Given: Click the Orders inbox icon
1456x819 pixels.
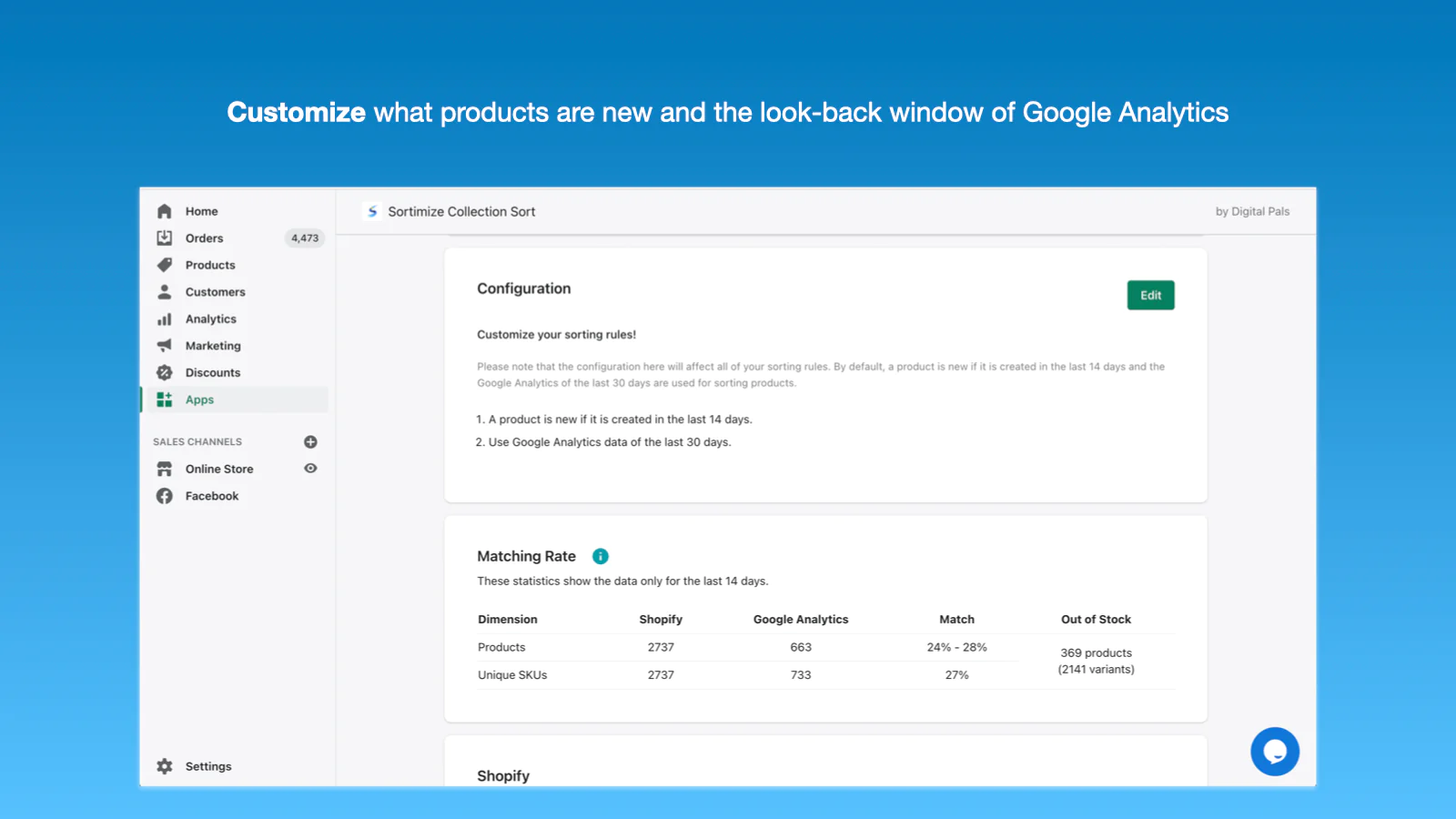Looking at the screenshot, I should (x=164, y=238).
